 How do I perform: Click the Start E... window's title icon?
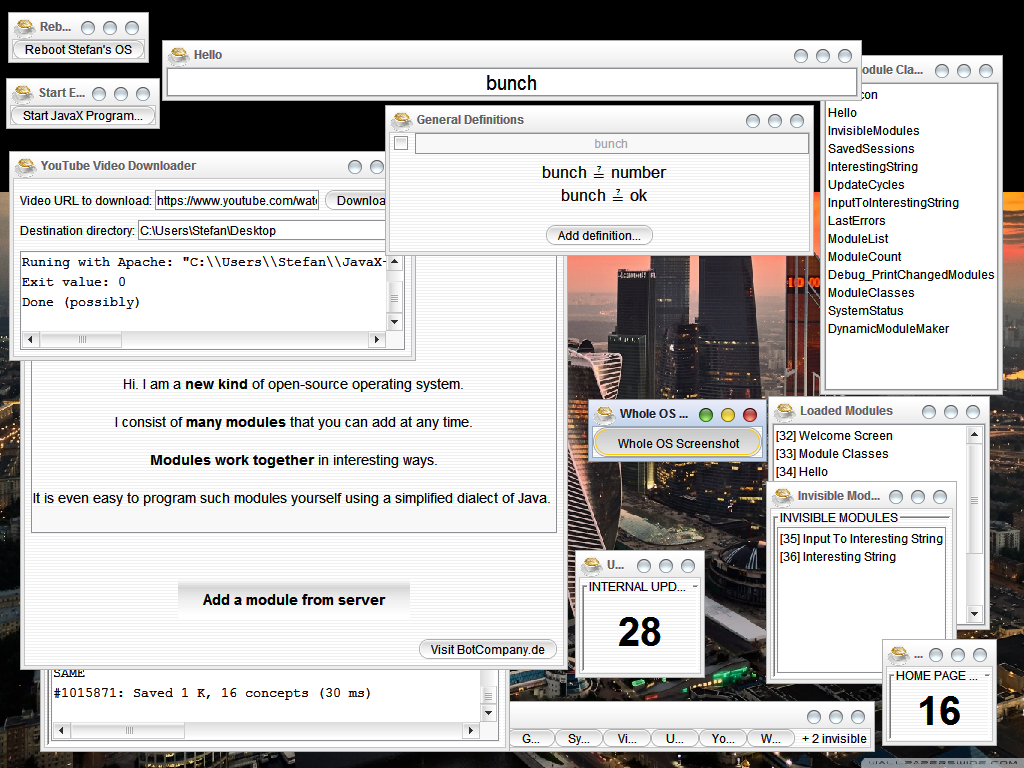(24, 93)
